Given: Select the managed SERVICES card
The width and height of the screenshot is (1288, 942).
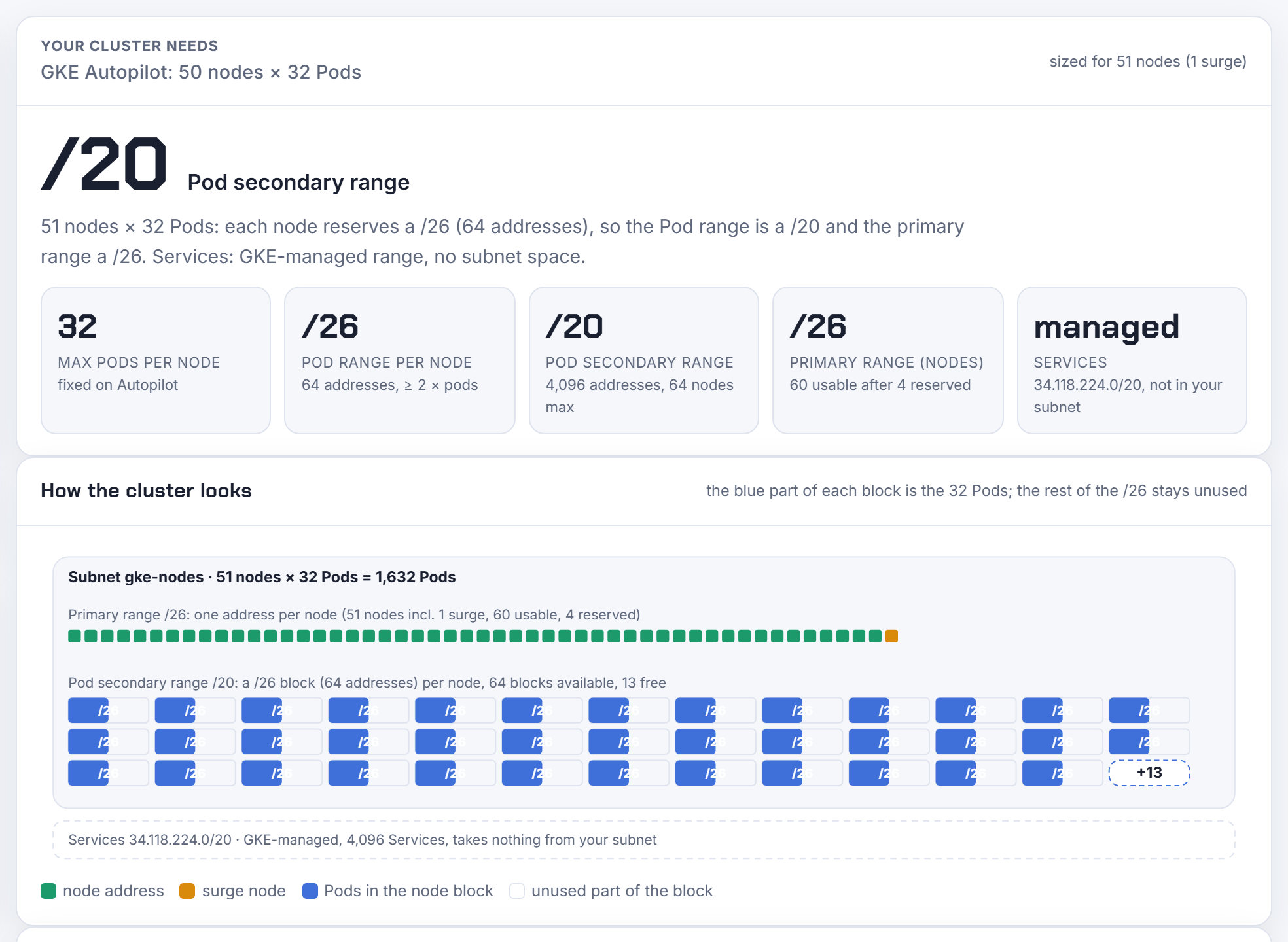Looking at the screenshot, I should pyautogui.click(x=1132, y=360).
